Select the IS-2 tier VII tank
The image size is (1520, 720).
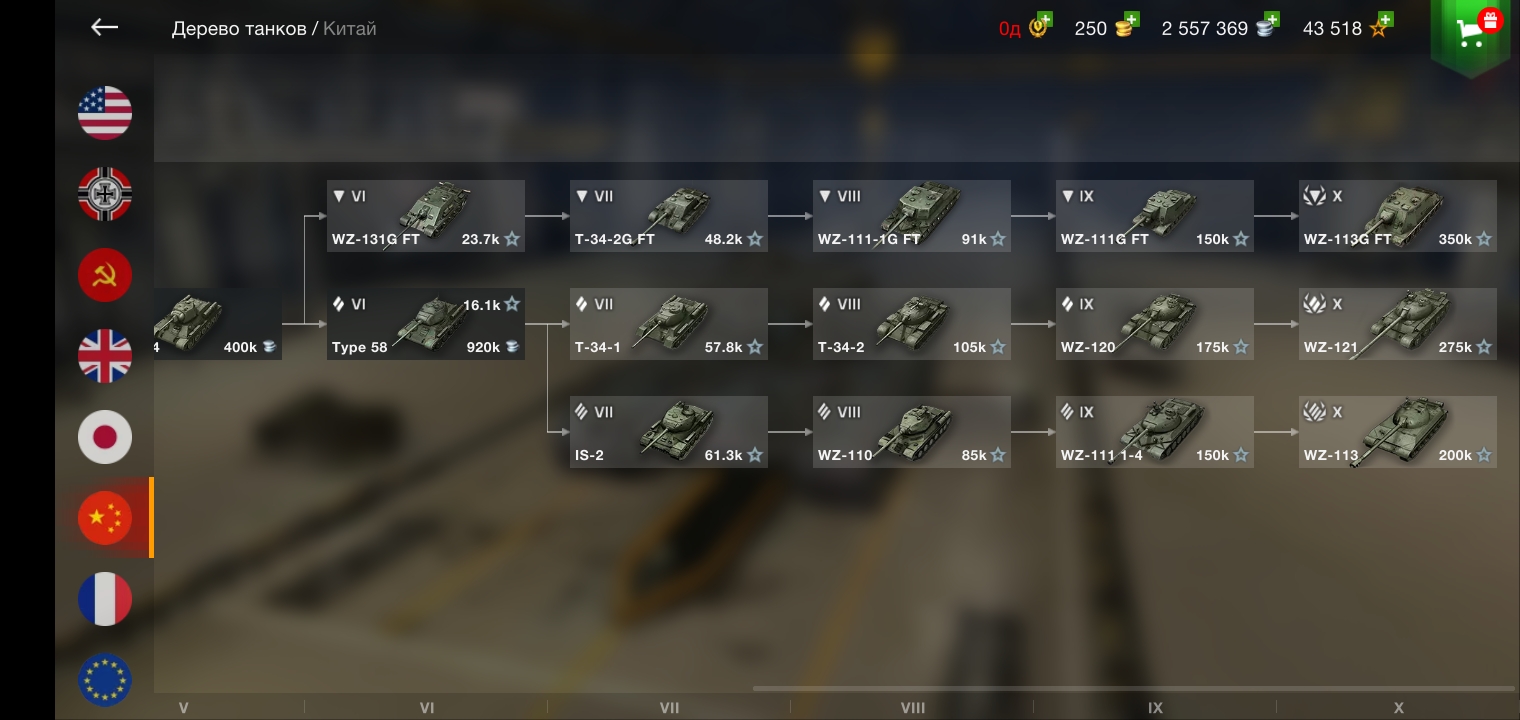(x=669, y=432)
